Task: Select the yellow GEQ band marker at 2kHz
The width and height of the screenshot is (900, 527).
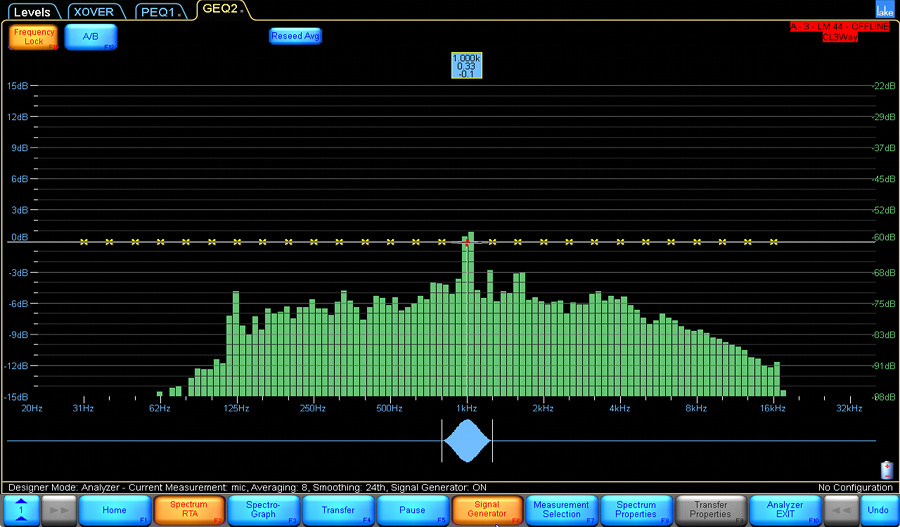Action: [544, 242]
